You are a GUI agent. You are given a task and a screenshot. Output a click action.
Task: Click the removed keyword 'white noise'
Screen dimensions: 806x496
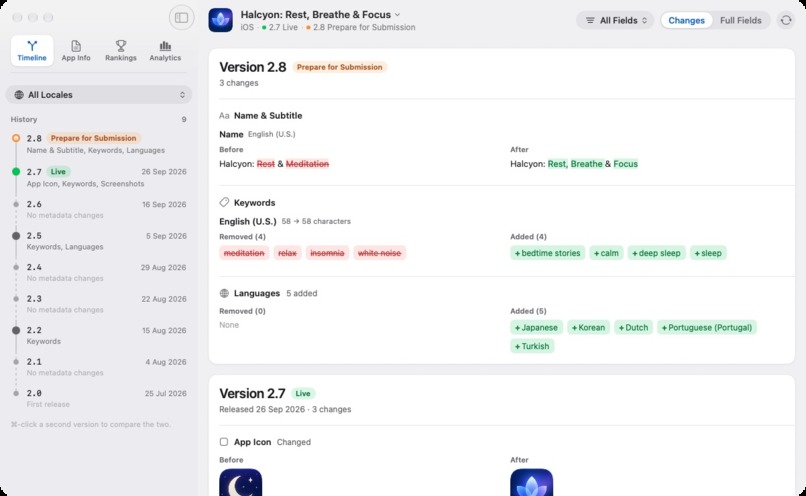[379, 253]
